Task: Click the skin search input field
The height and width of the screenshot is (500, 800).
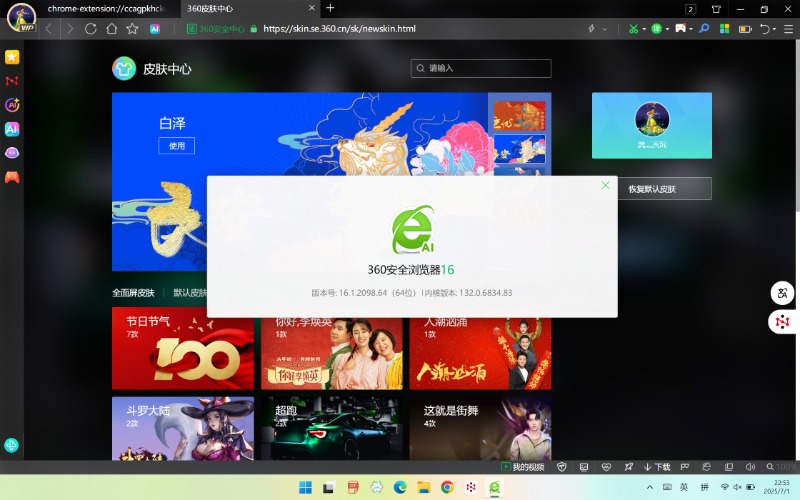Action: 481,68
